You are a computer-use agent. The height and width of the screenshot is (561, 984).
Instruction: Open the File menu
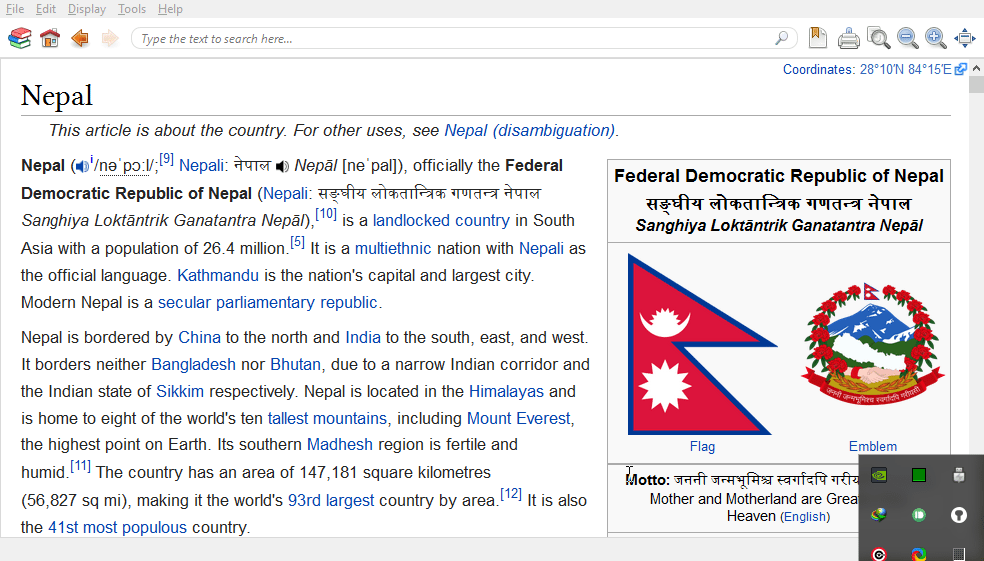15,9
